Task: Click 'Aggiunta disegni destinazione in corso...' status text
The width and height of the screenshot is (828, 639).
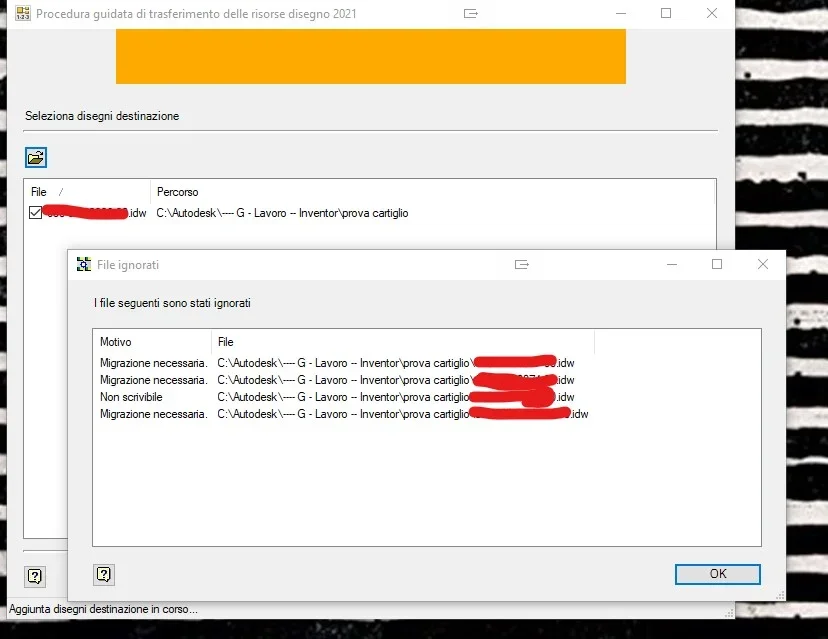Action: (x=103, y=609)
